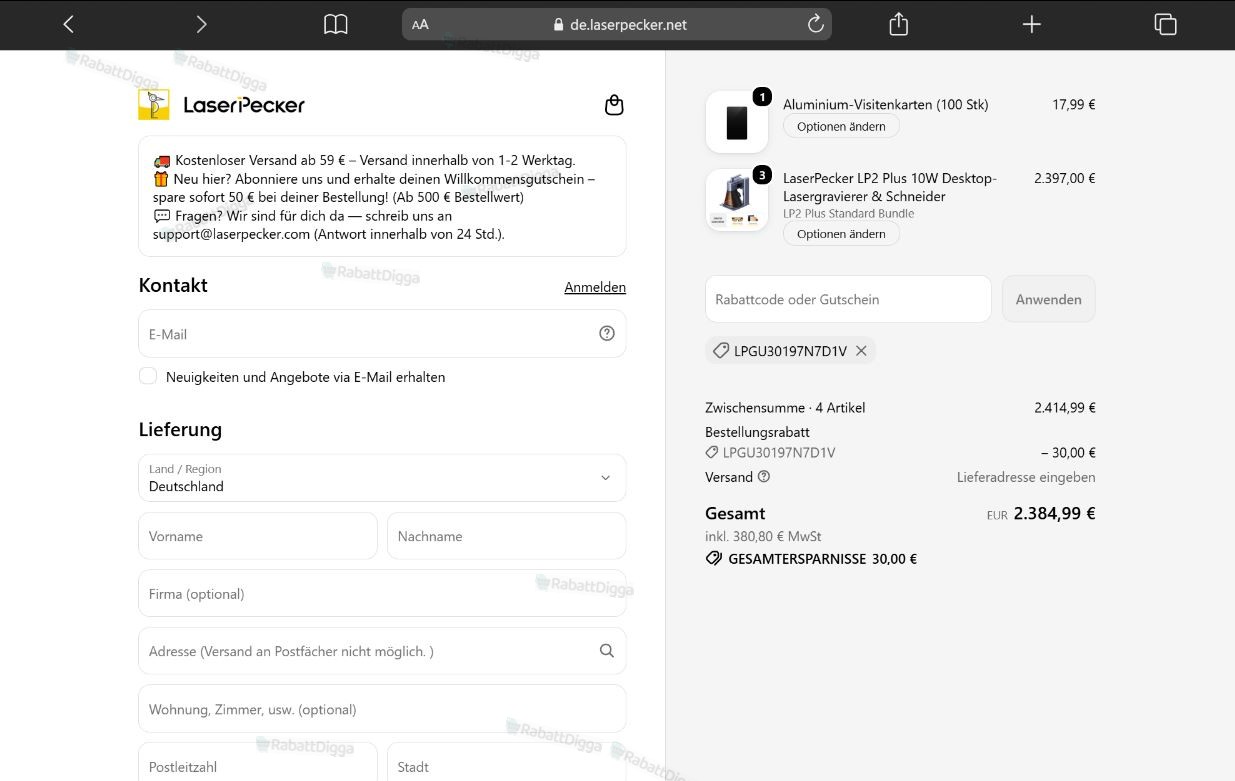Click the – 30,00 € discount amount
The height and width of the screenshot is (781, 1235).
[x=1068, y=453]
